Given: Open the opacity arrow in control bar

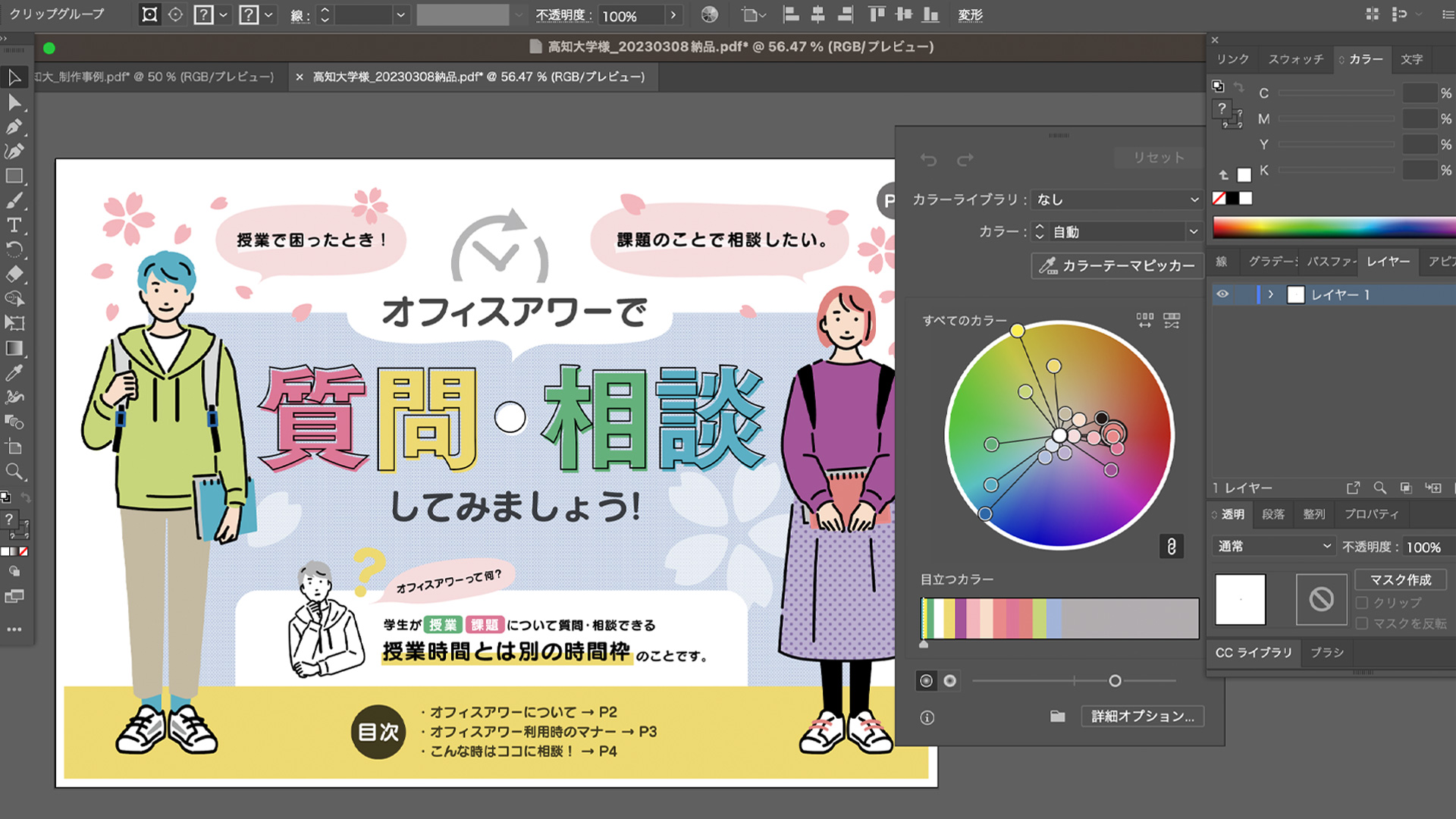Looking at the screenshot, I should click(673, 15).
